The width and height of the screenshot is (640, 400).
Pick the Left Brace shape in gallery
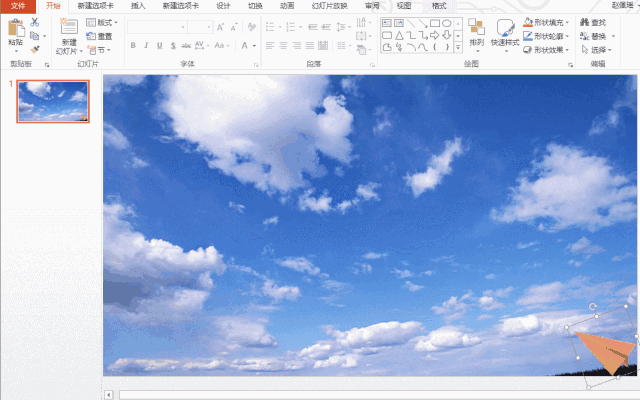pos(435,47)
